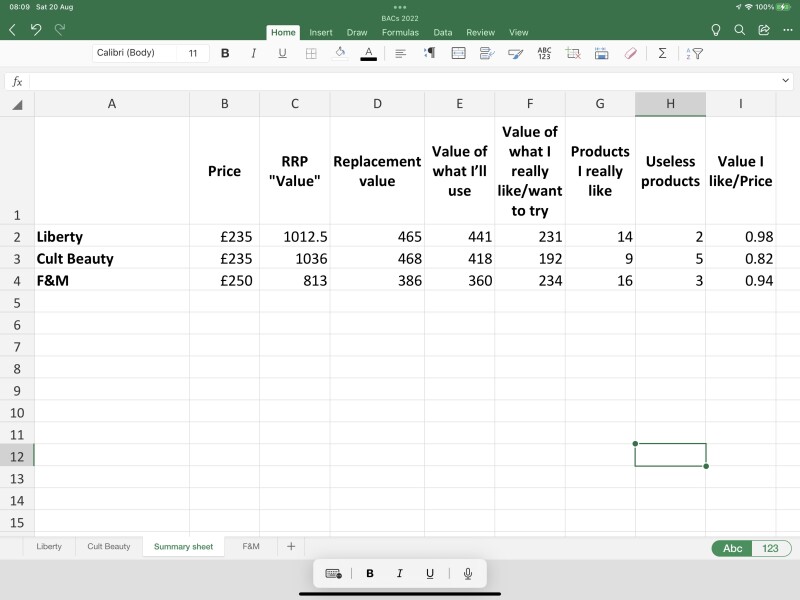Open the font size 11 box

pos(193,53)
